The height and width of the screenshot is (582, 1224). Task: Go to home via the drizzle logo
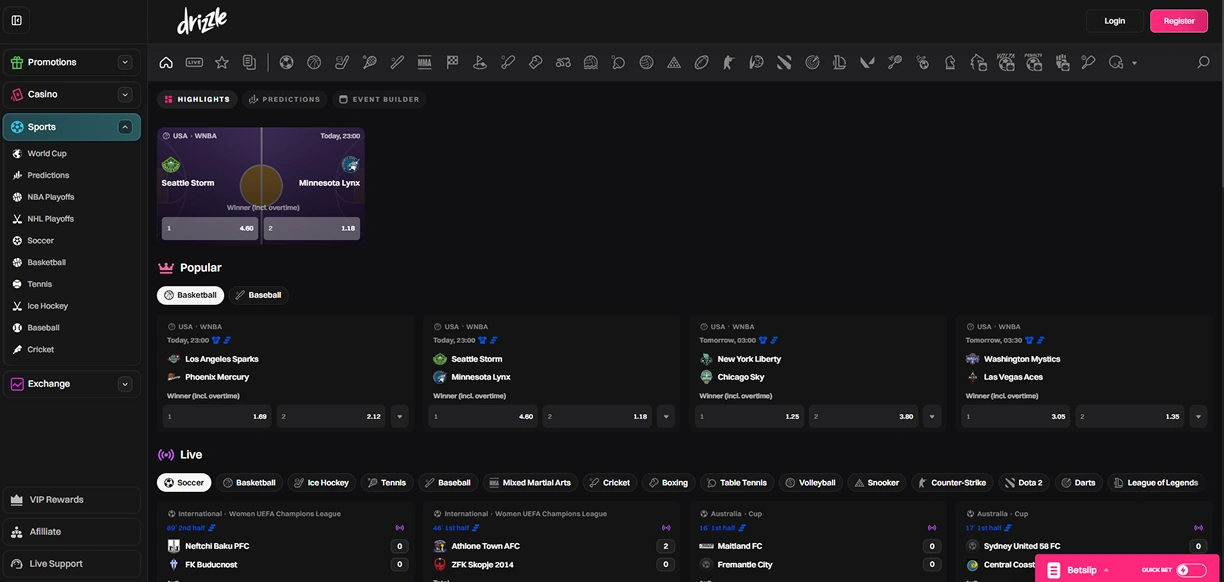click(202, 20)
